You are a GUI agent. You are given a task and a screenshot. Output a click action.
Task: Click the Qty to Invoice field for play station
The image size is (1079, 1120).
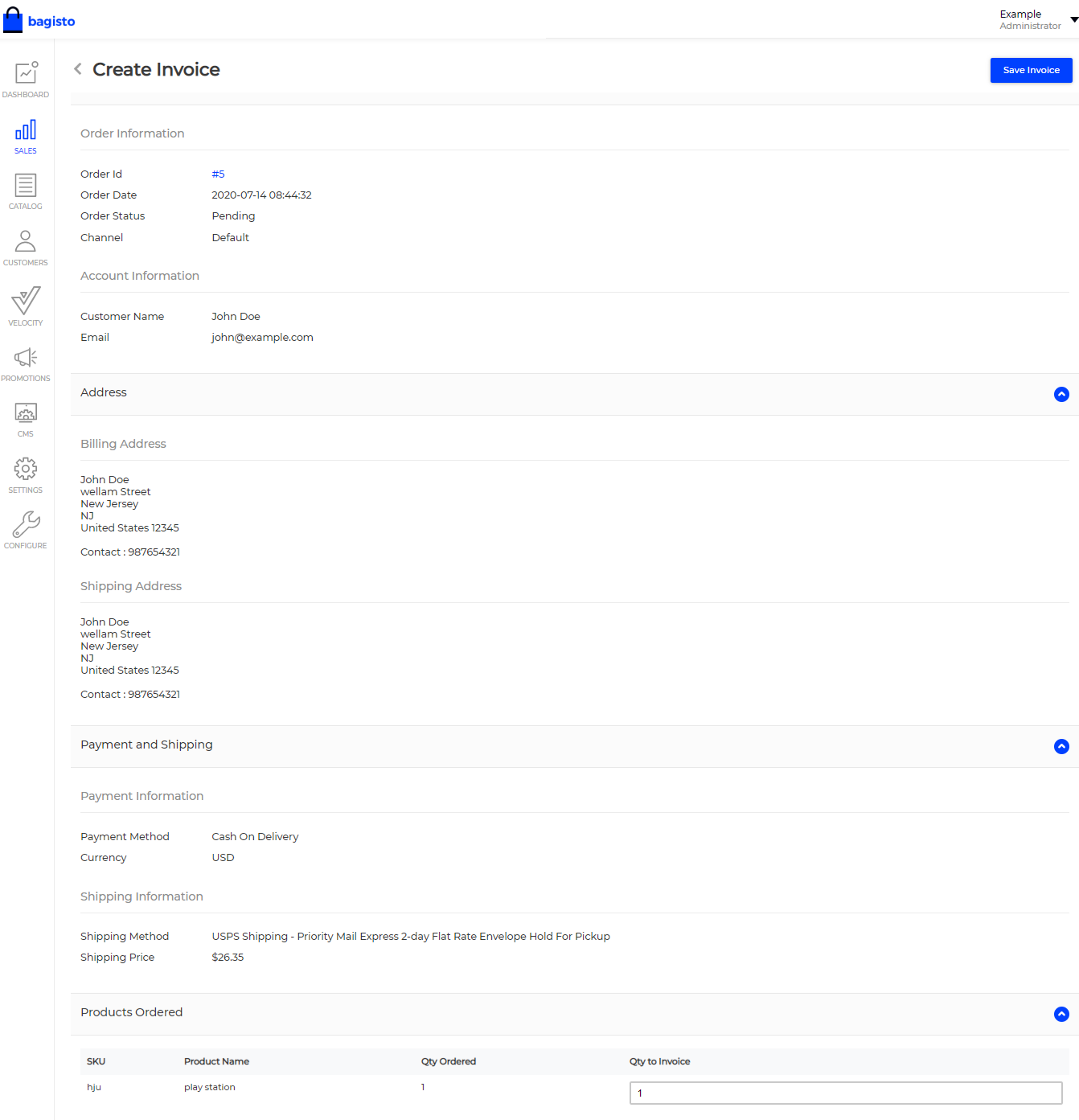point(846,1093)
